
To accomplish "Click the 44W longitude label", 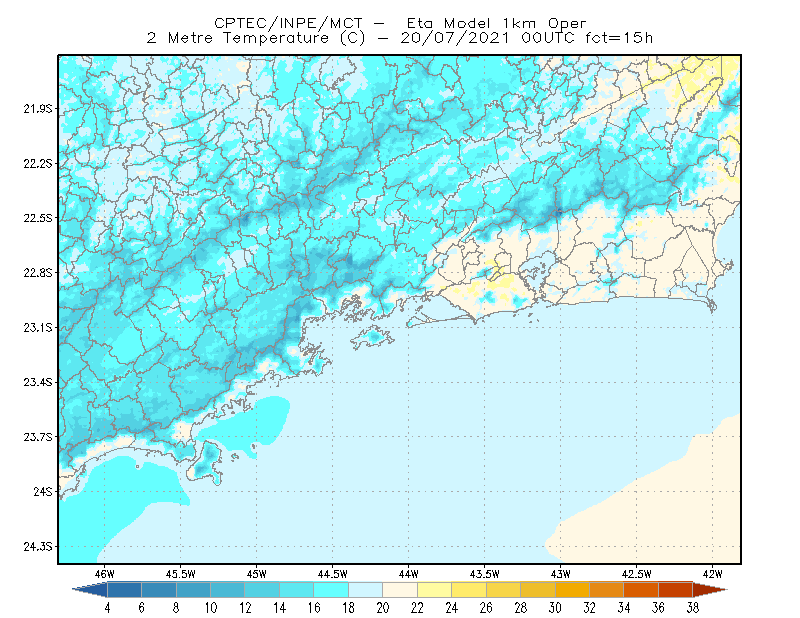I will click(x=409, y=574).
